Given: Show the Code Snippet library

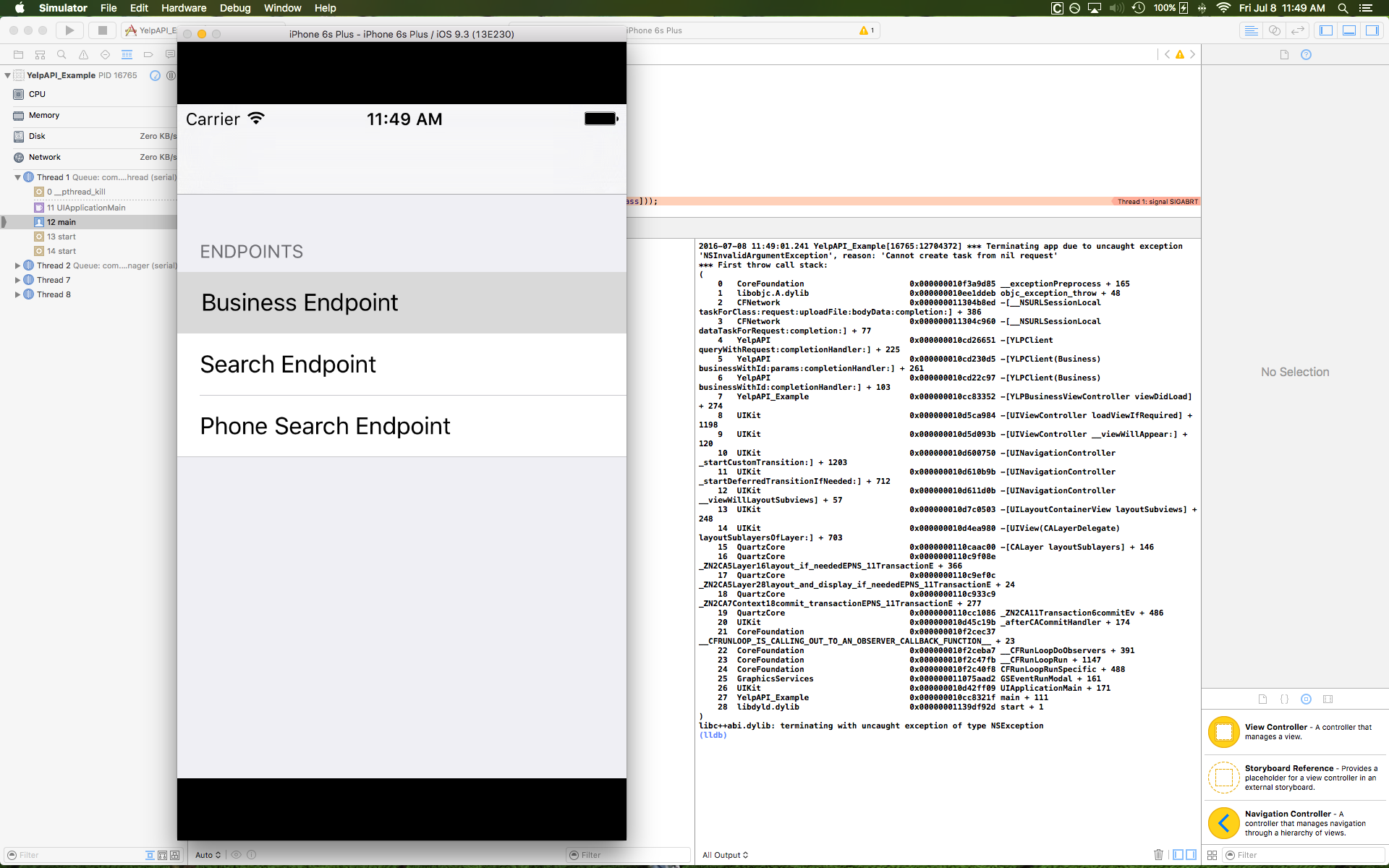Looking at the screenshot, I should [x=1284, y=699].
